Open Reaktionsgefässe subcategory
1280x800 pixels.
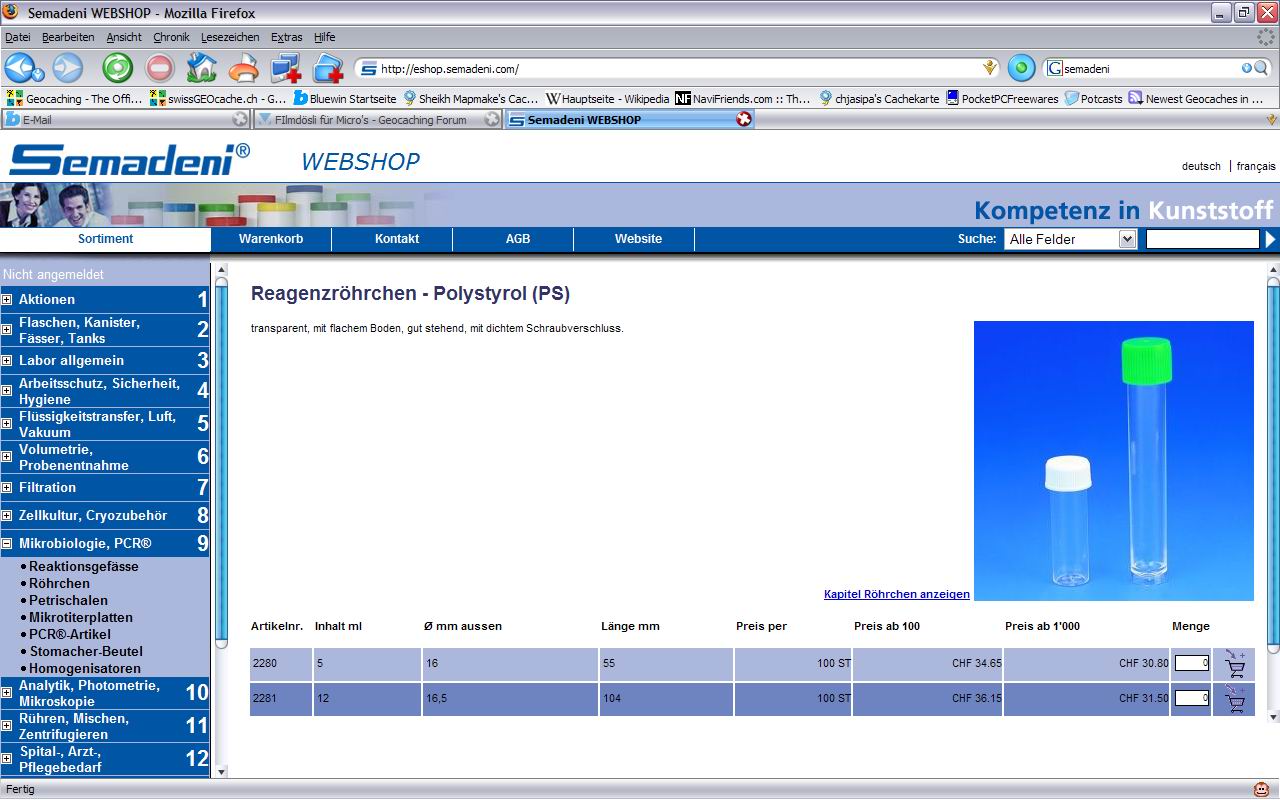coord(84,566)
